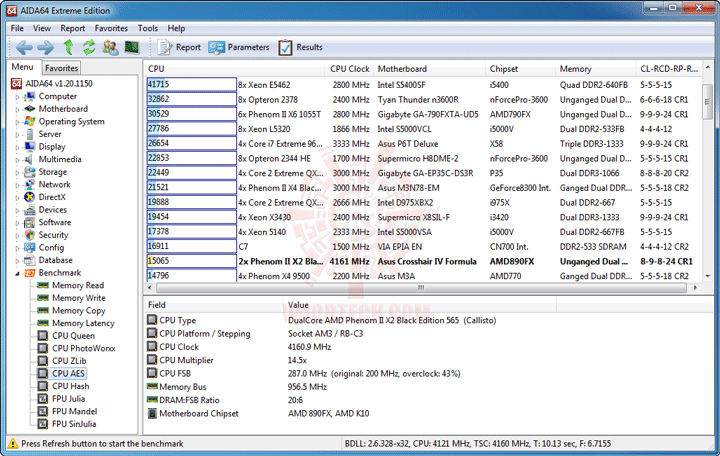Open the Report menu
Image resolution: width=720 pixels, height=456 pixels.
tap(73, 28)
